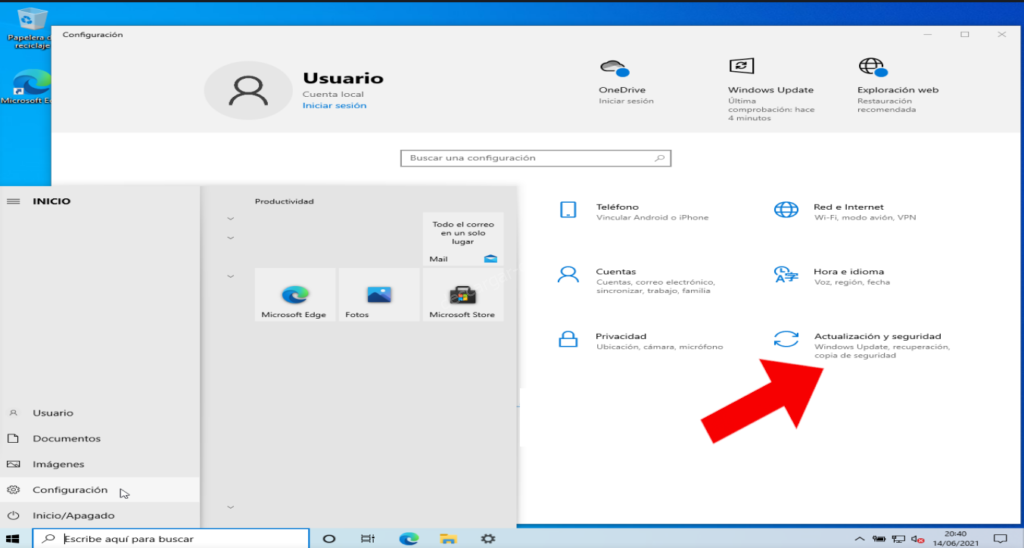
Task: Open the Mail tile in Start
Action: pyautogui.click(x=463, y=239)
